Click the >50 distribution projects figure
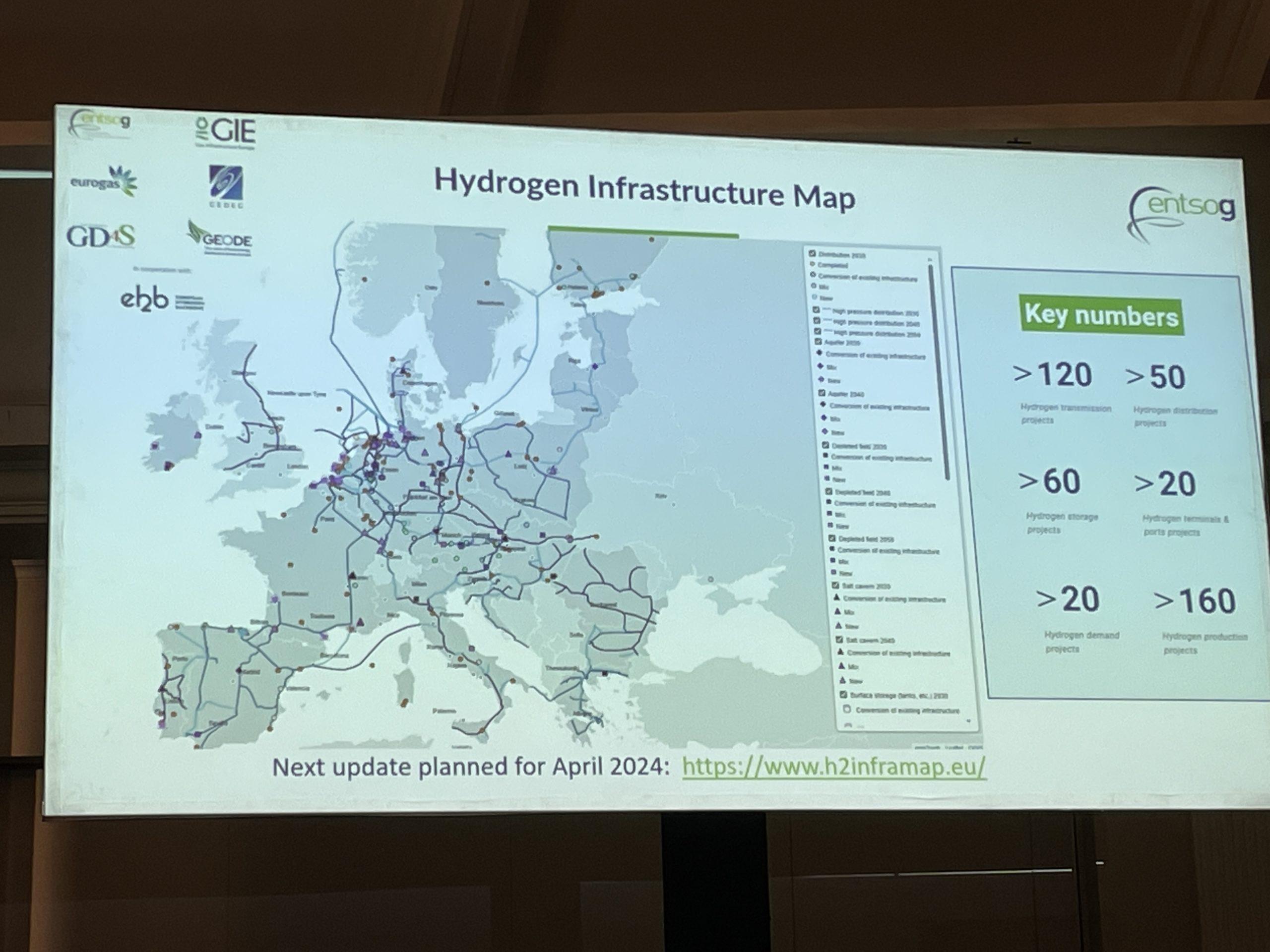This screenshot has height=952, width=1270. click(x=1155, y=377)
